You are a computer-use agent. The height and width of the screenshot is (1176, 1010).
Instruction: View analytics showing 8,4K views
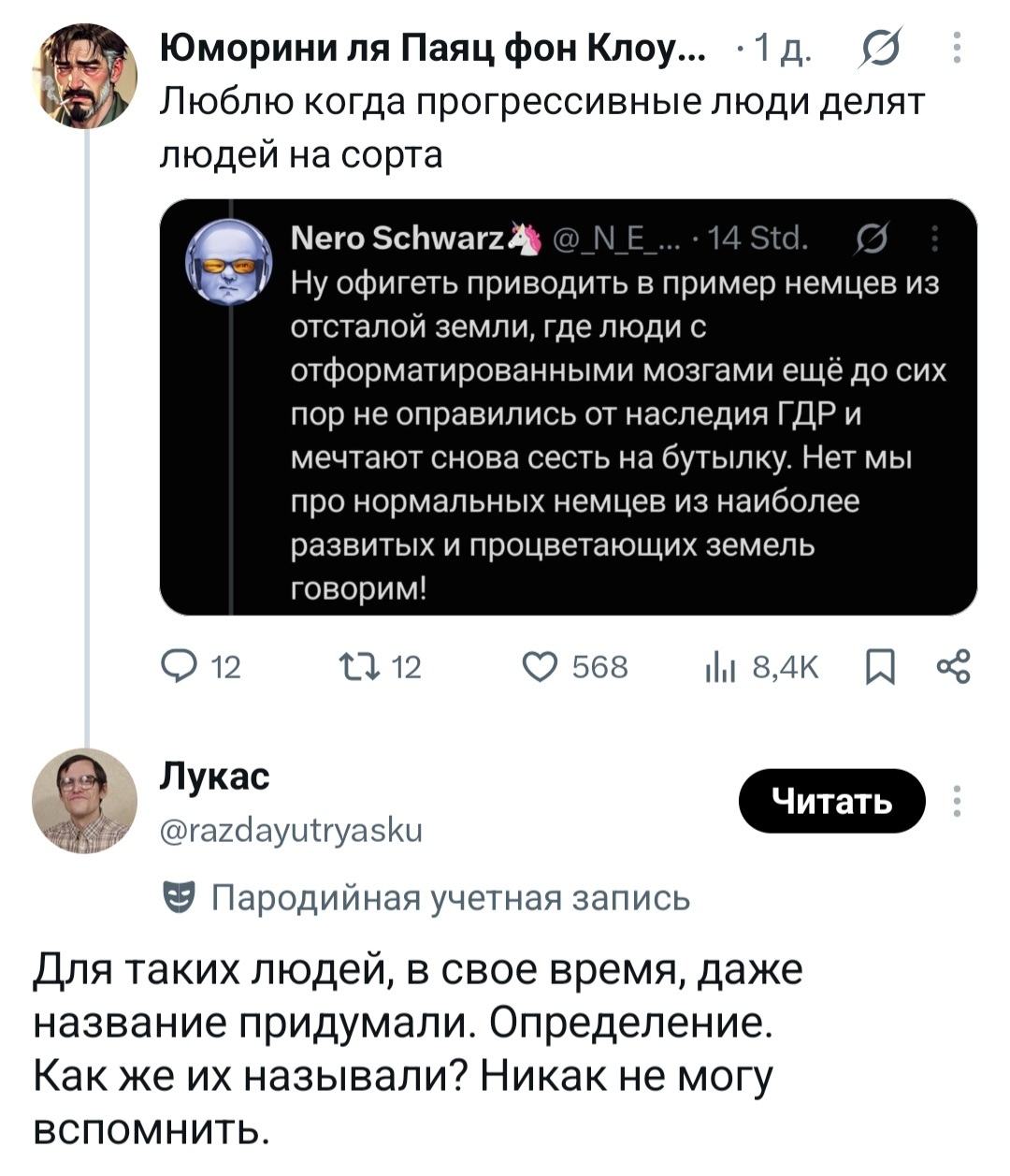[760, 667]
